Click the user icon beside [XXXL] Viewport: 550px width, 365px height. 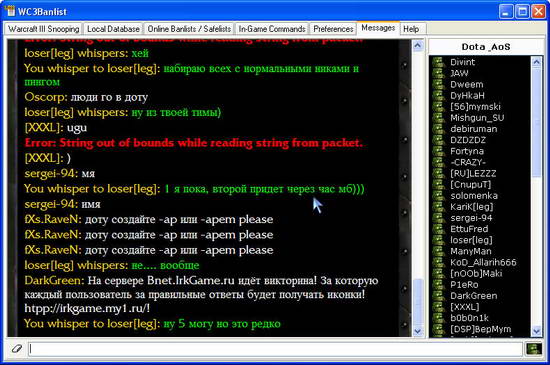(x=438, y=307)
